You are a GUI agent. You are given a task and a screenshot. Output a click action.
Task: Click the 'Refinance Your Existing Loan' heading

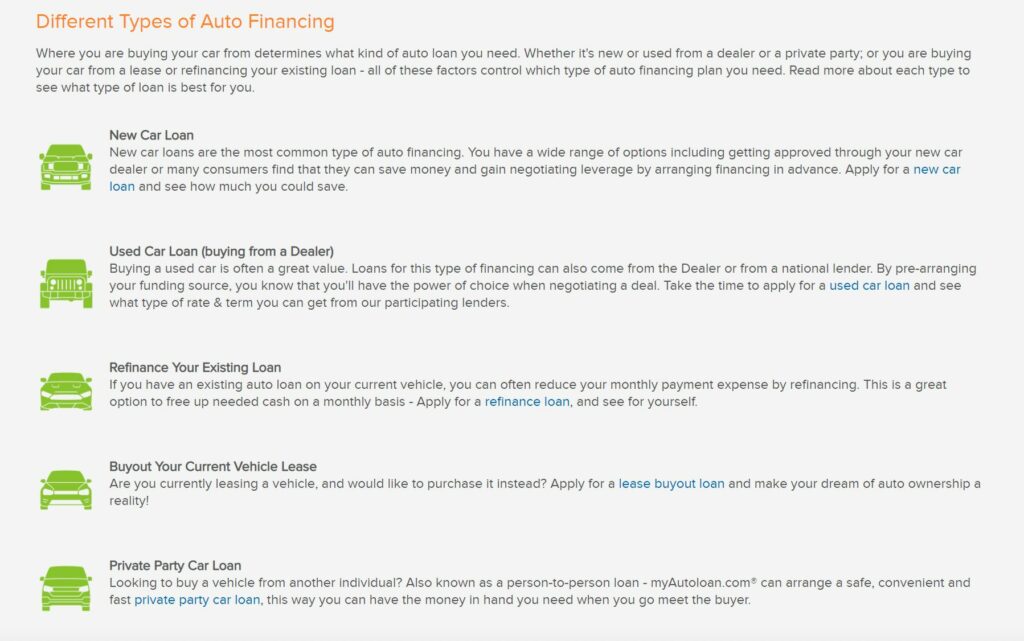point(195,367)
